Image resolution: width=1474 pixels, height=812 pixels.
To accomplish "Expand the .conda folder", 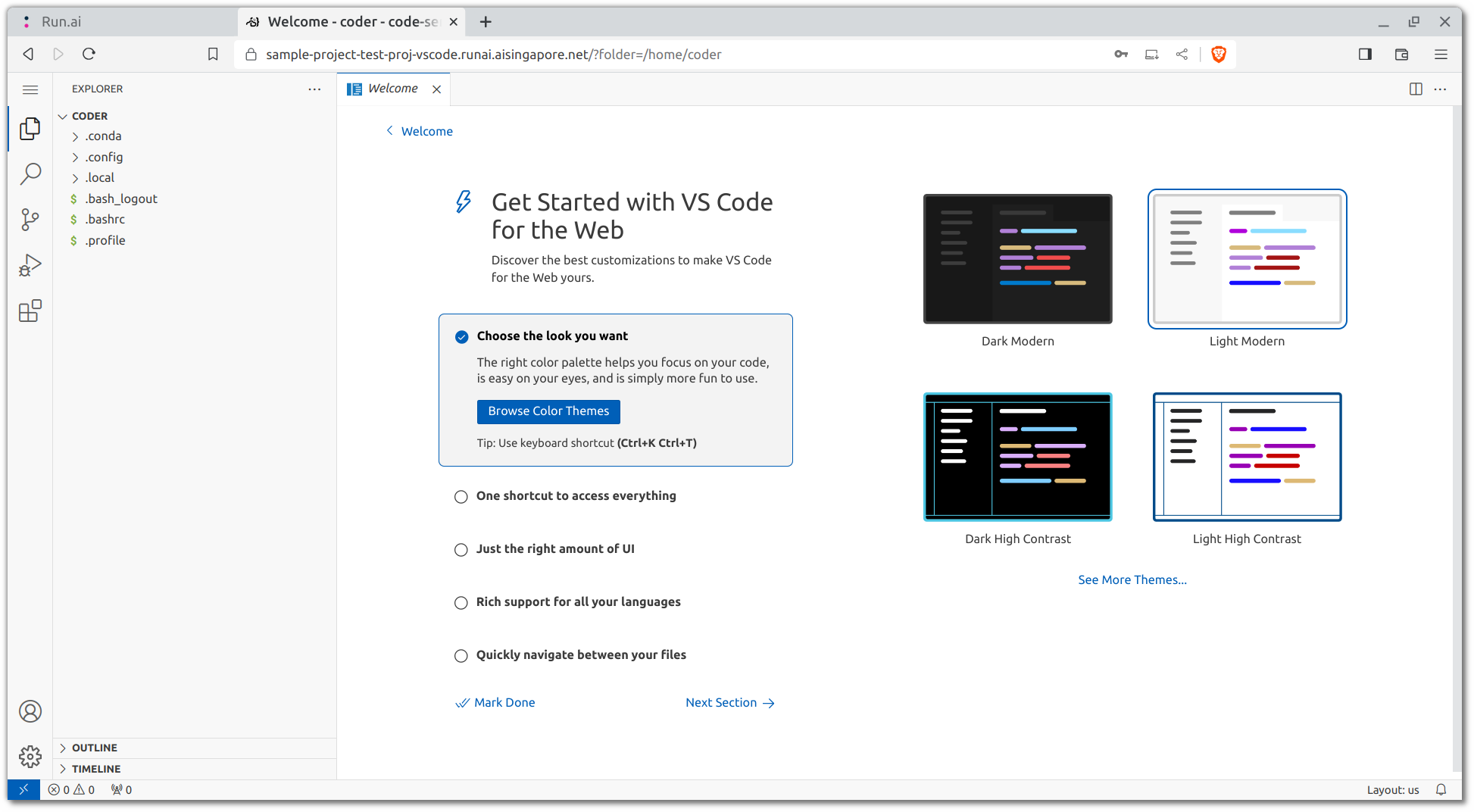I will click(x=195, y=136).
